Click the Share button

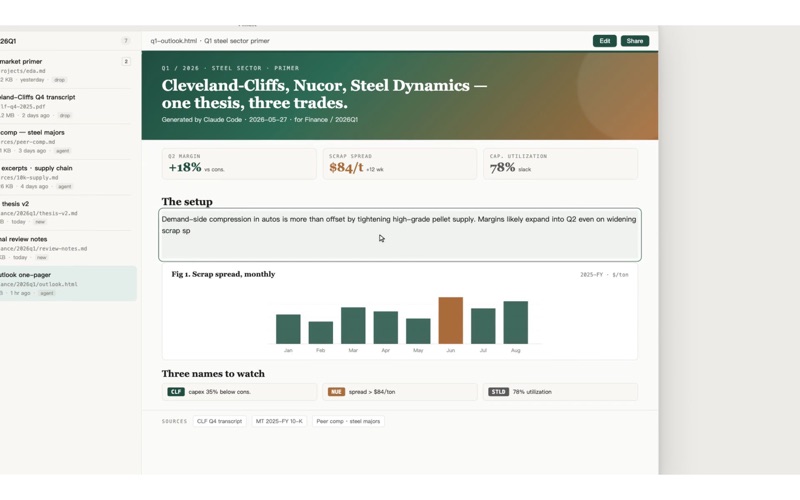635,41
